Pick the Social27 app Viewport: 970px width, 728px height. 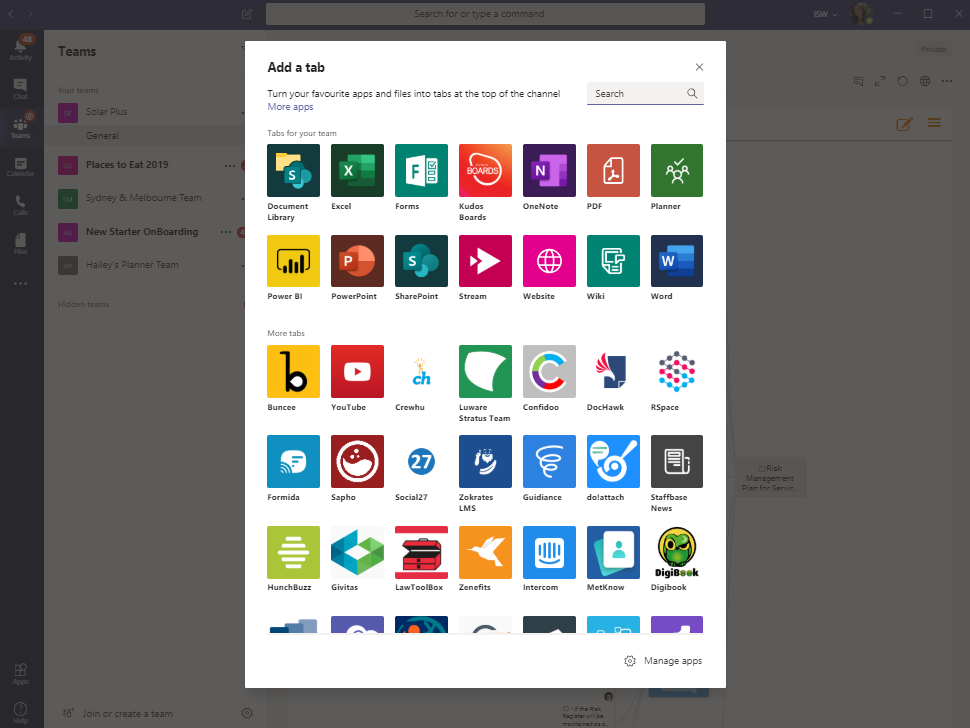point(421,461)
